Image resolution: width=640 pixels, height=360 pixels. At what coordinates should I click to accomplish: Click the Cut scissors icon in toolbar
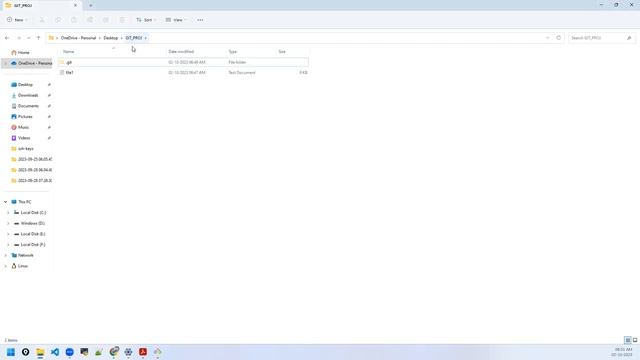(x=42, y=20)
